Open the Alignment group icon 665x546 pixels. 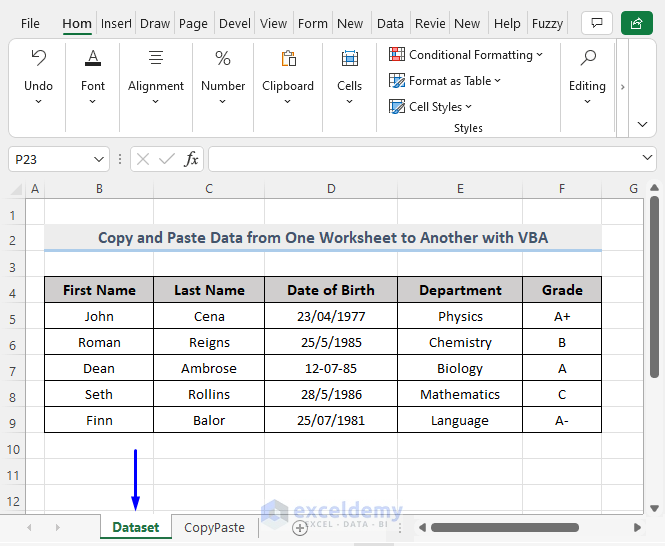pos(156,58)
